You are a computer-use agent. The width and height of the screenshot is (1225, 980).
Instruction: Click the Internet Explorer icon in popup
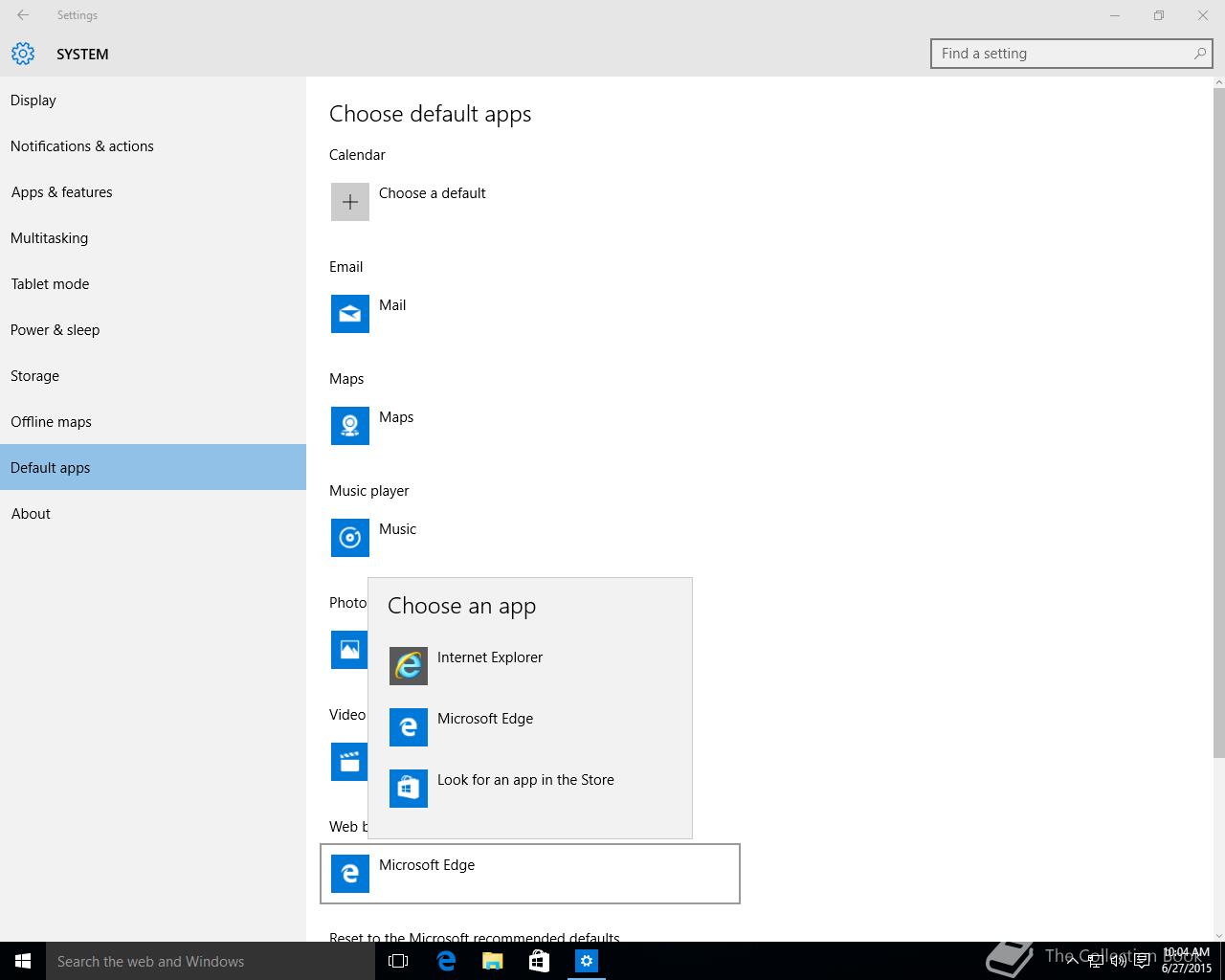pyautogui.click(x=409, y=666)
